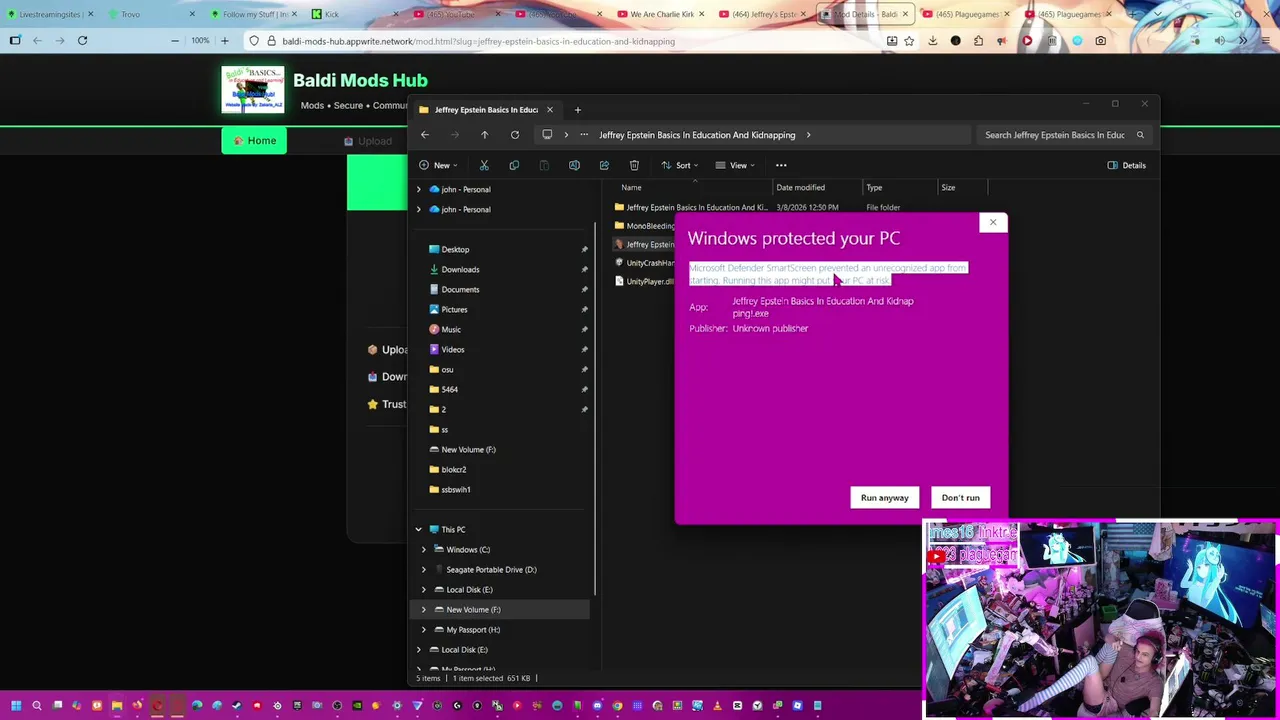Expand the first john - Personal node
This screenshot has width=1280, height=720.
tap(419, 189)
